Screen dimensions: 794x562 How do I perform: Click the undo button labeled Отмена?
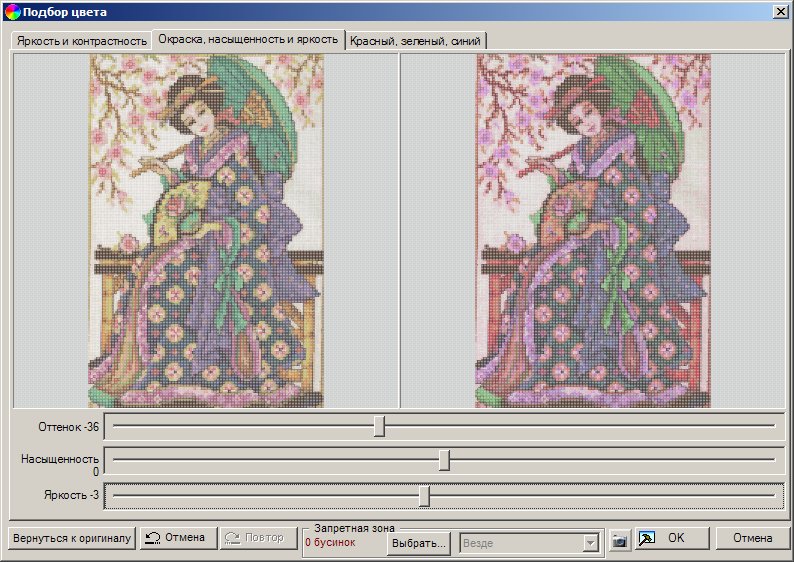click(177, 538)
